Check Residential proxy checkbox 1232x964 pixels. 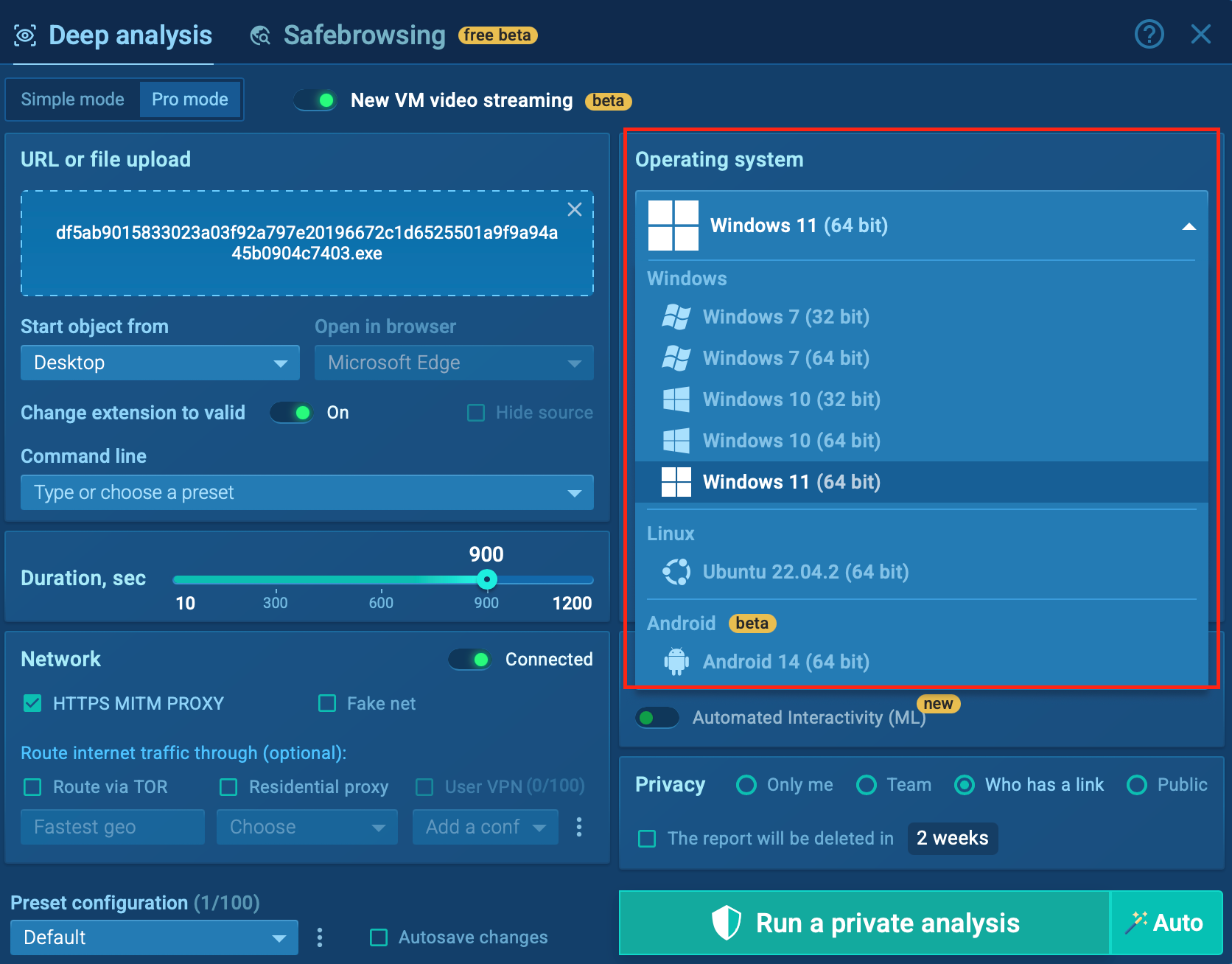pyautogui.click(x=228, y=787)
